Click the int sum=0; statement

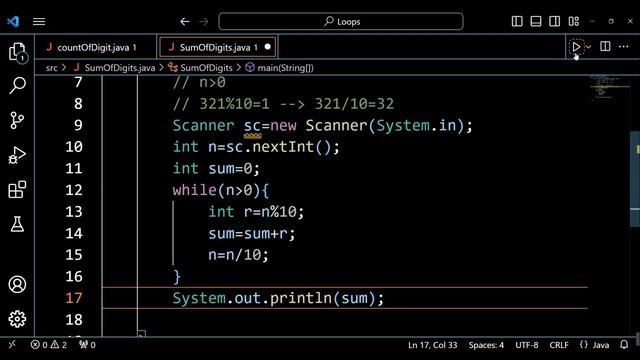[216, 169]
